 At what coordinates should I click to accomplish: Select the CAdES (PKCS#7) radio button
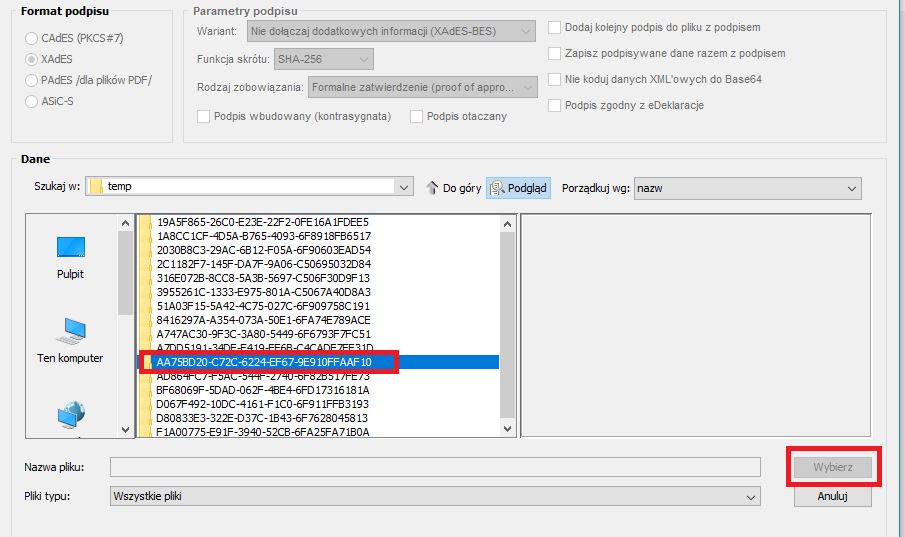point(31,39)
